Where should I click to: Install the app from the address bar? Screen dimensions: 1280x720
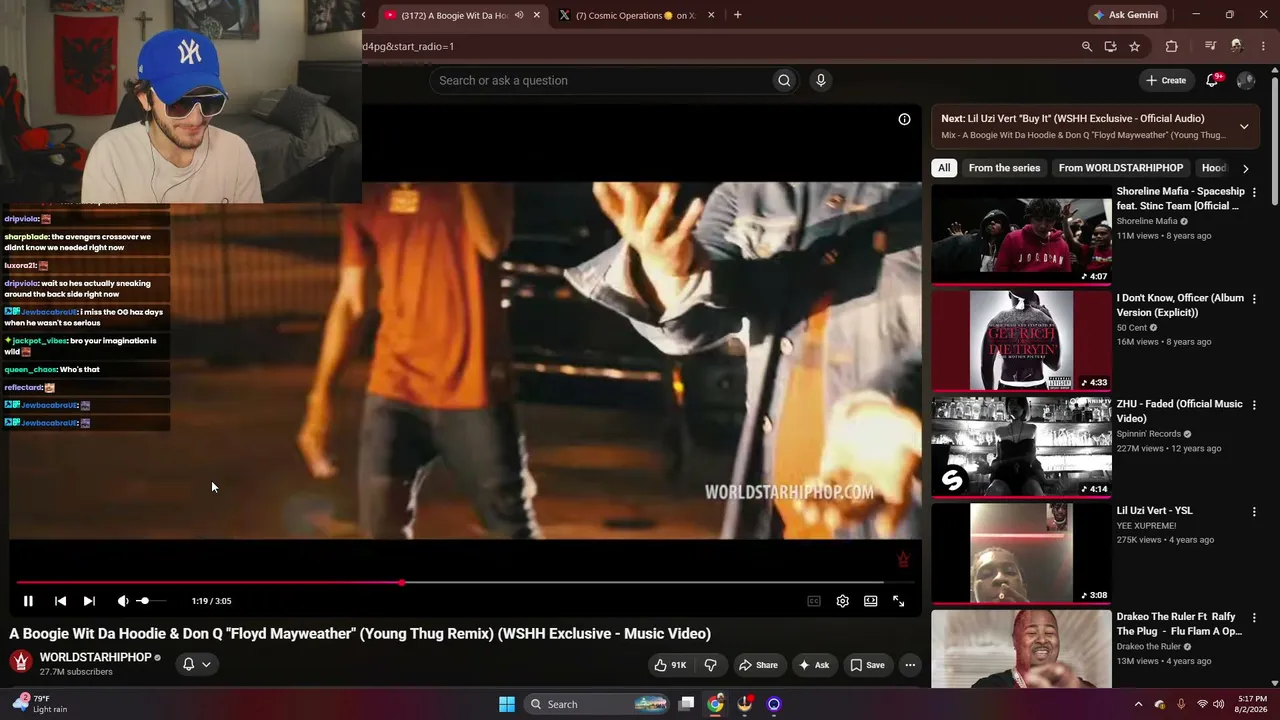pyautogui.click(x=1110, y=46)
